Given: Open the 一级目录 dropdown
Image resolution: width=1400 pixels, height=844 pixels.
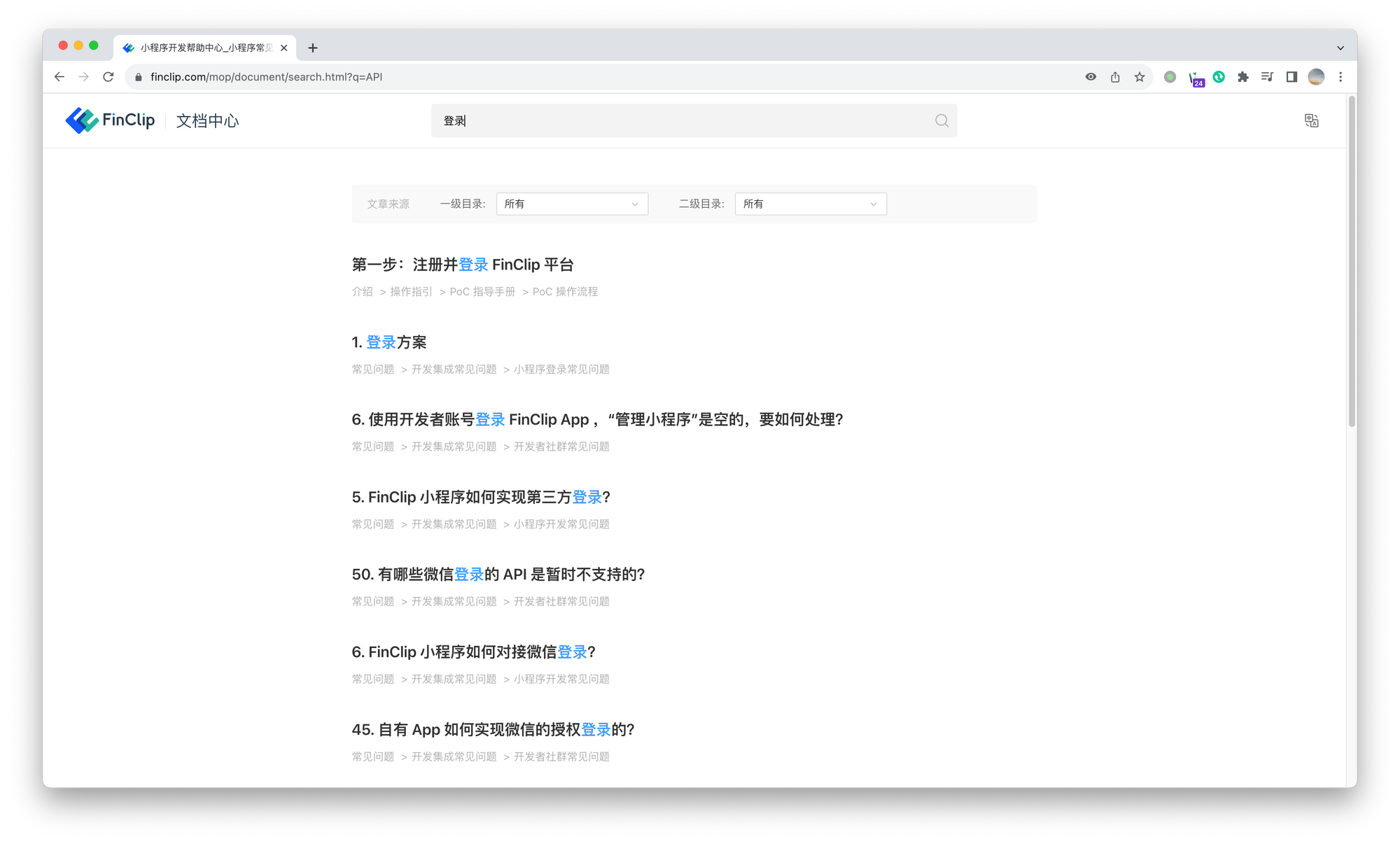Looking at the screenshot, I should [572, 204].
